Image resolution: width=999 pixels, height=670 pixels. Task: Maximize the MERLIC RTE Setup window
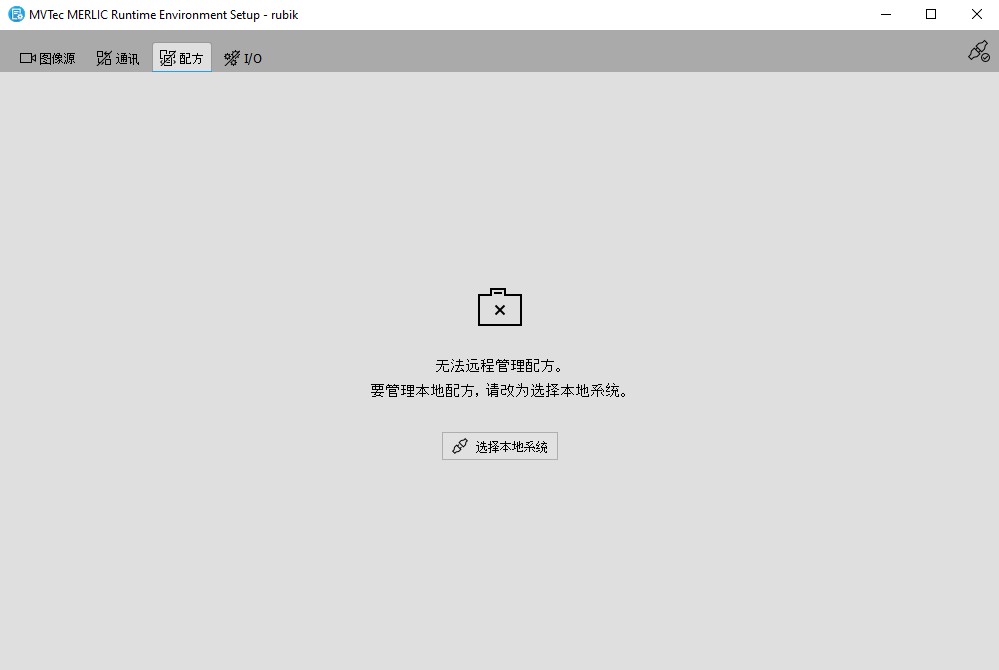[x=931, y=14]
